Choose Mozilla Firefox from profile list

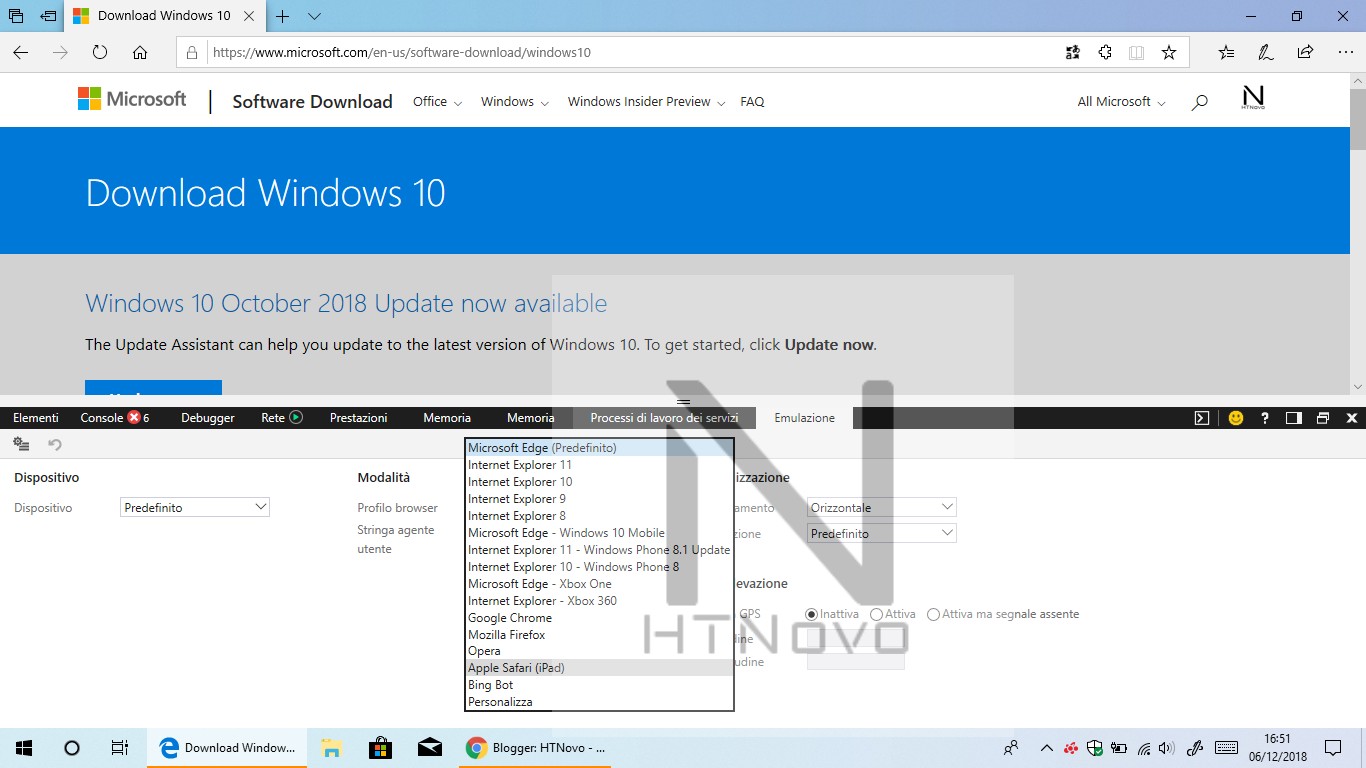[x=600, y=635]
